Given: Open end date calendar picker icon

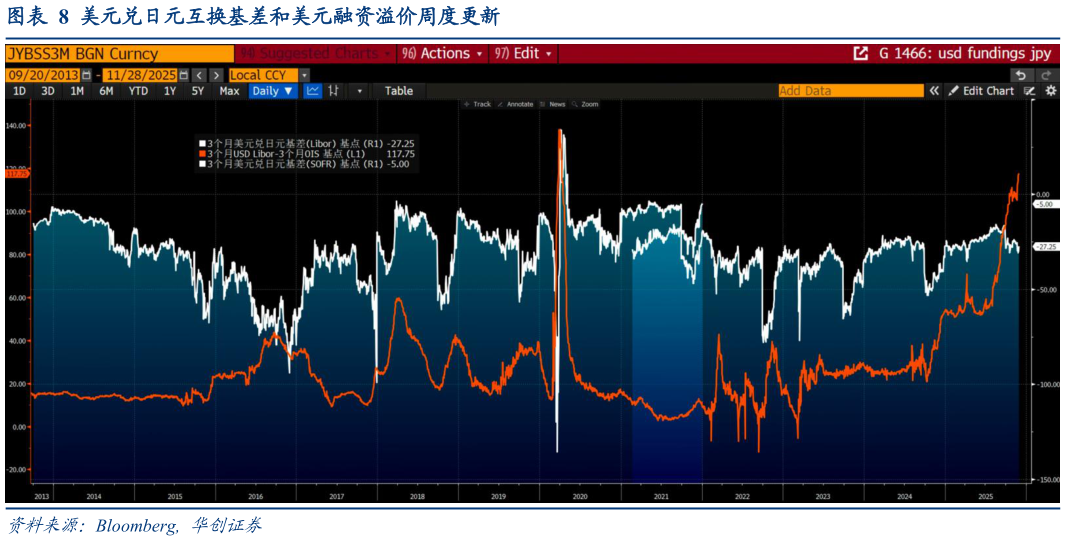Looking at the screenshot, I should coord(183,75).
